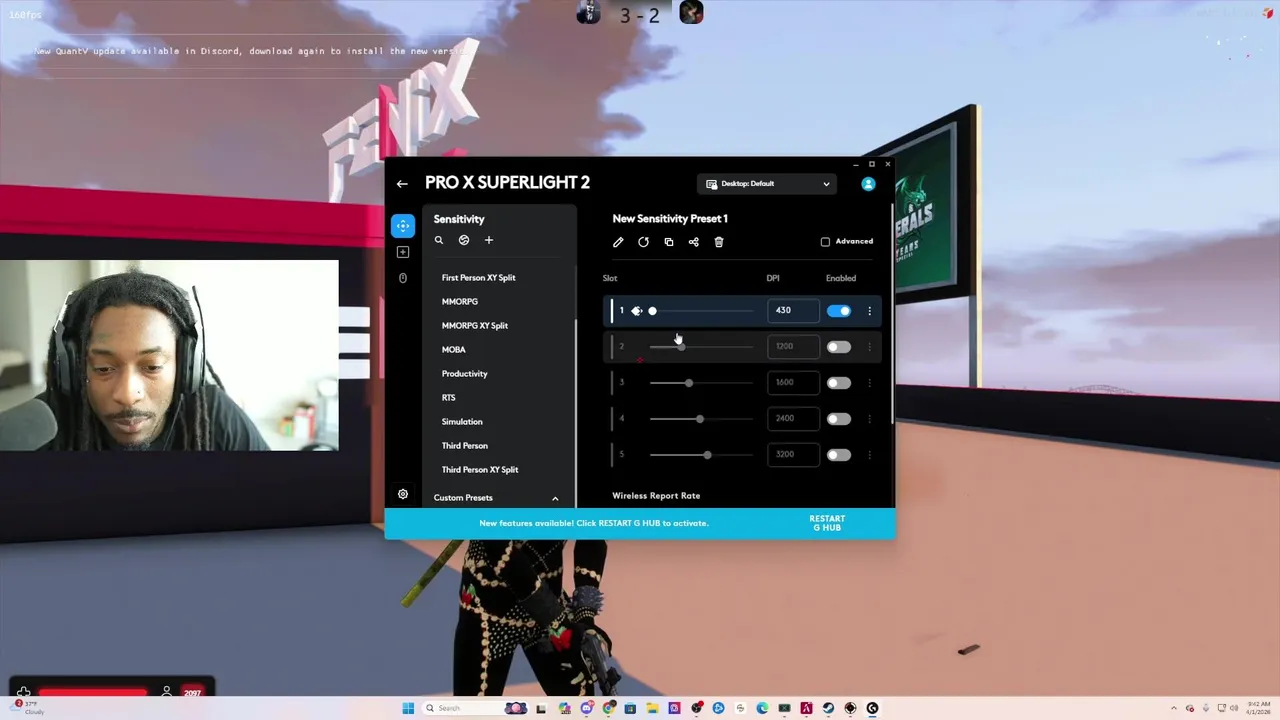
Task: Open slot 4 three-dot options menu
Action: pyautogui.click(x=869, y=419)
